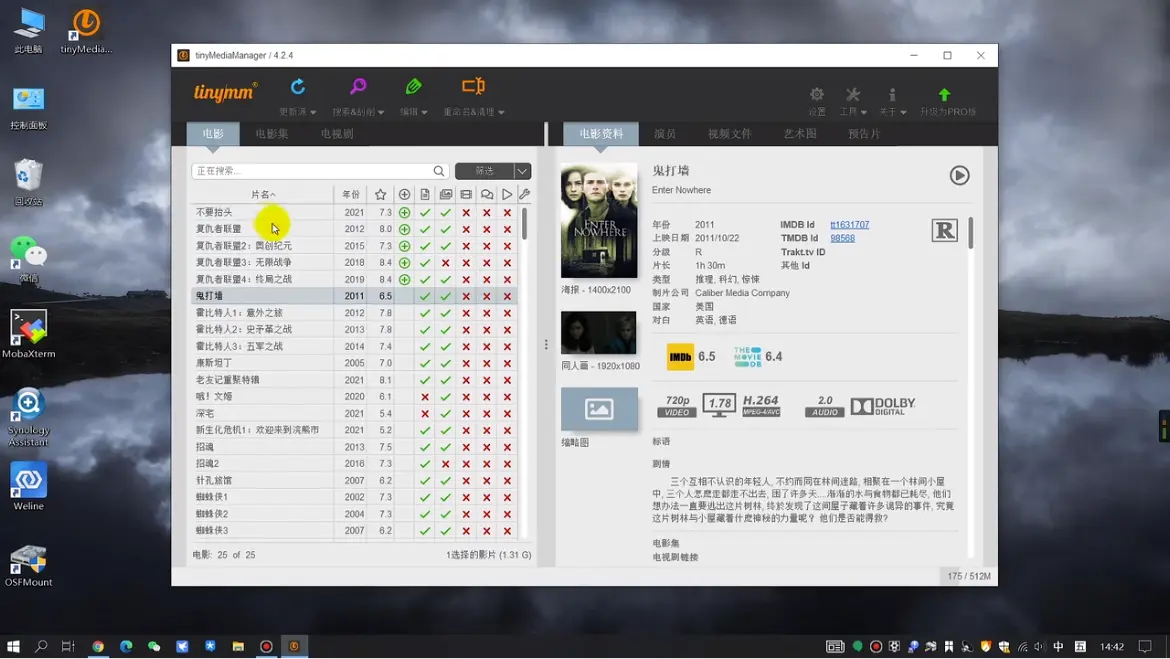The height and width of the screenshot is (659, 1170).
Task: Click the blue refresh 更新源 icon
Action: point(298,88)
